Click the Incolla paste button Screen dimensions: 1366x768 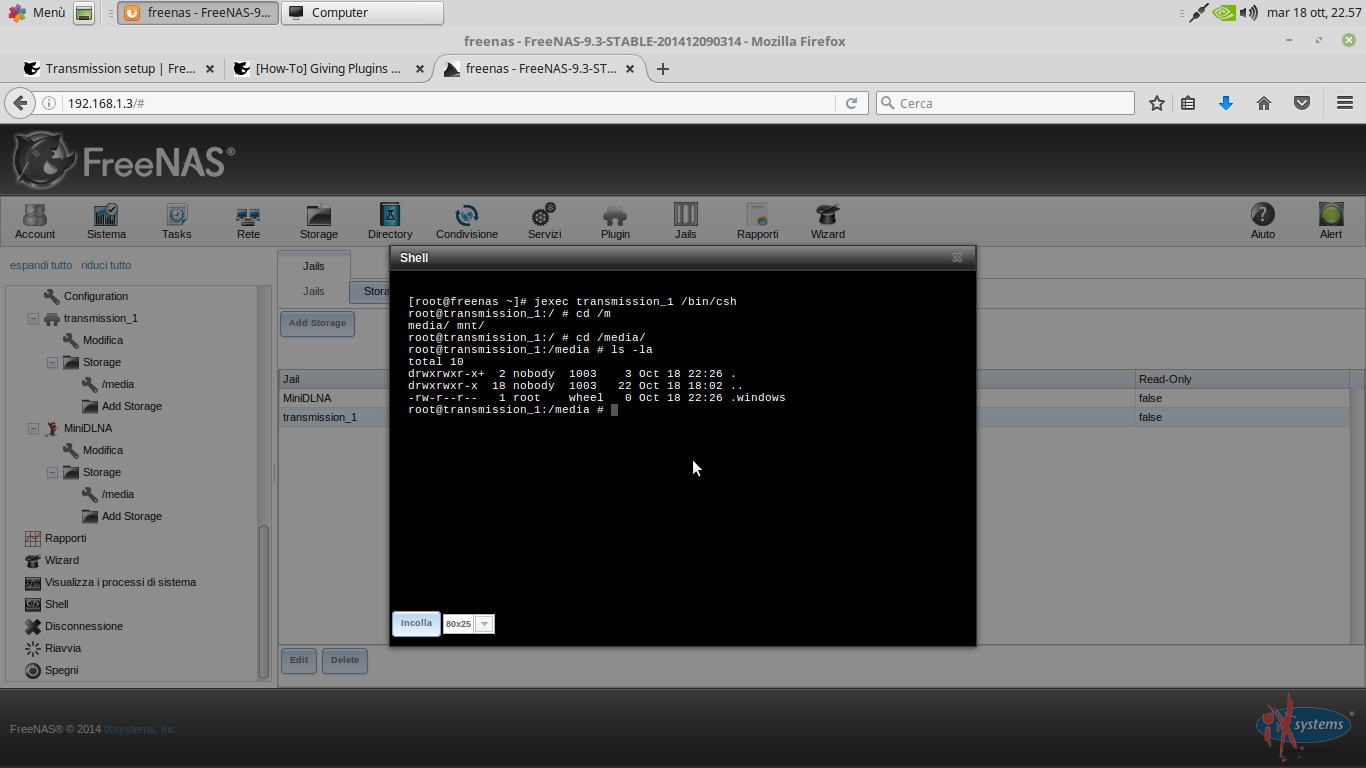click(x=416, y=623)
